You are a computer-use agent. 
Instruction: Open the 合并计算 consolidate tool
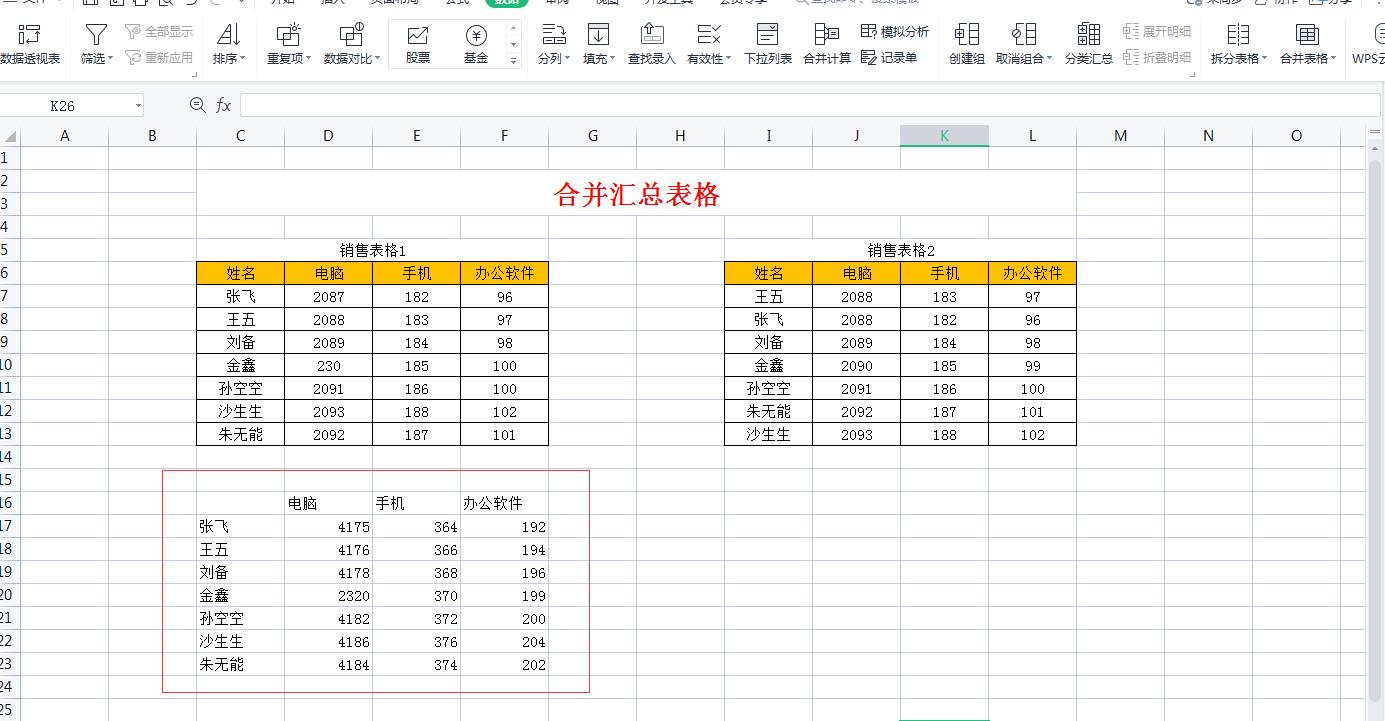pos(827,46)
